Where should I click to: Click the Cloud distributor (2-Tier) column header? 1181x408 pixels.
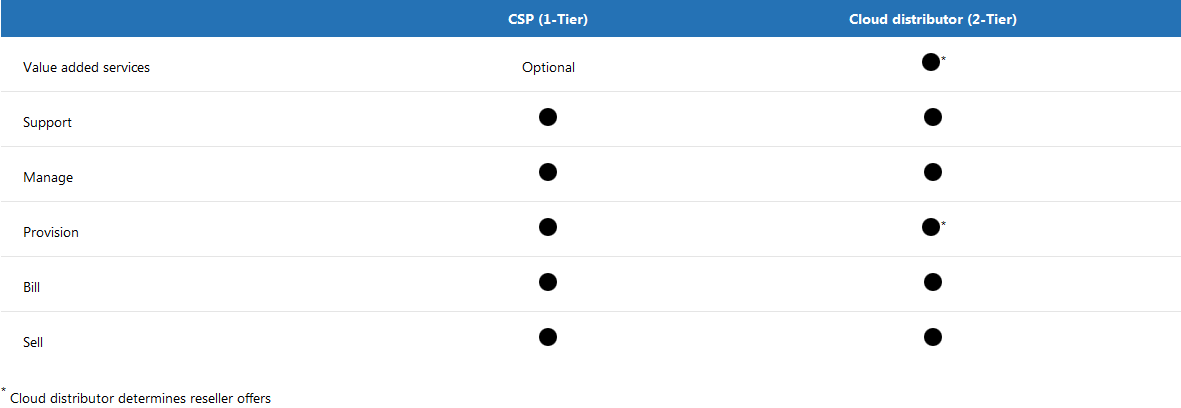tap(932, 19)
